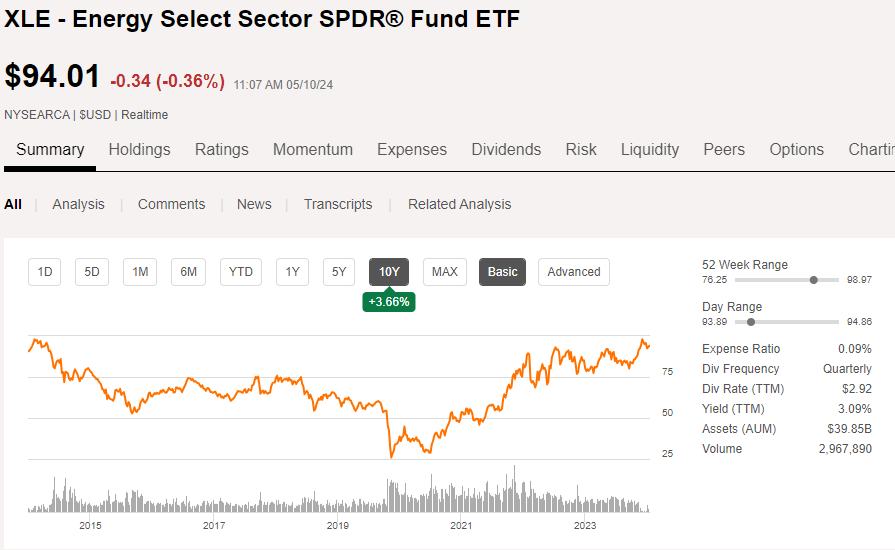This screenshot has width=895, height=550.
Task: Click the 10Y range toggle
Action: point(390,272)
